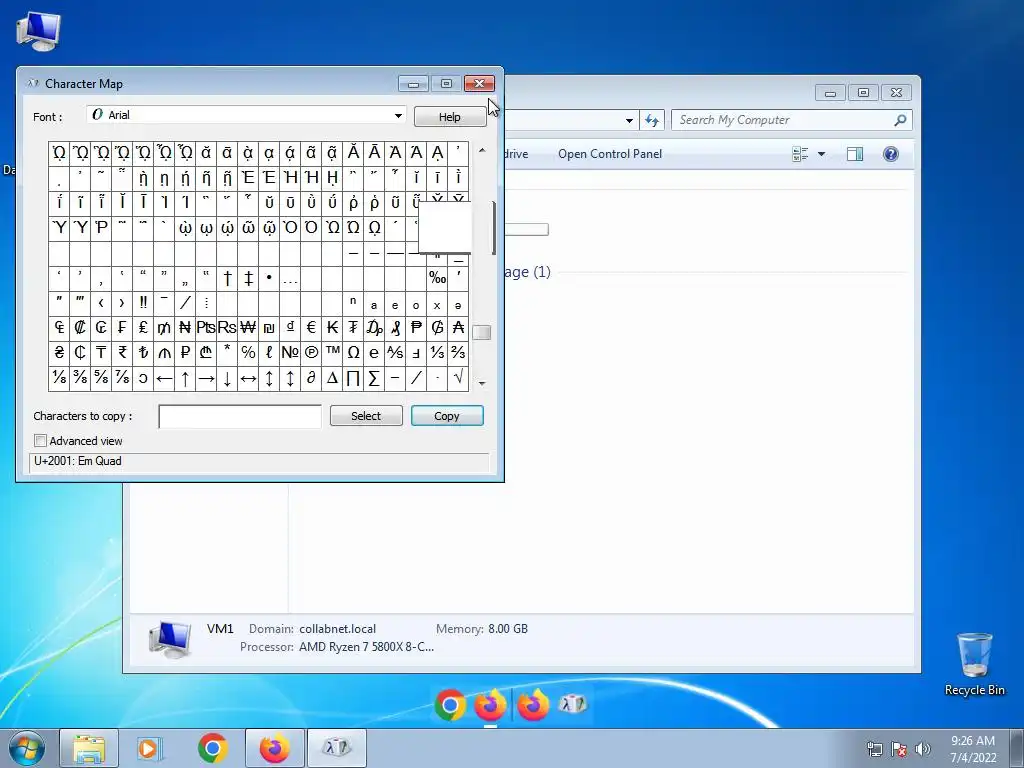Select the Rs rupee character

coord(227,327)
